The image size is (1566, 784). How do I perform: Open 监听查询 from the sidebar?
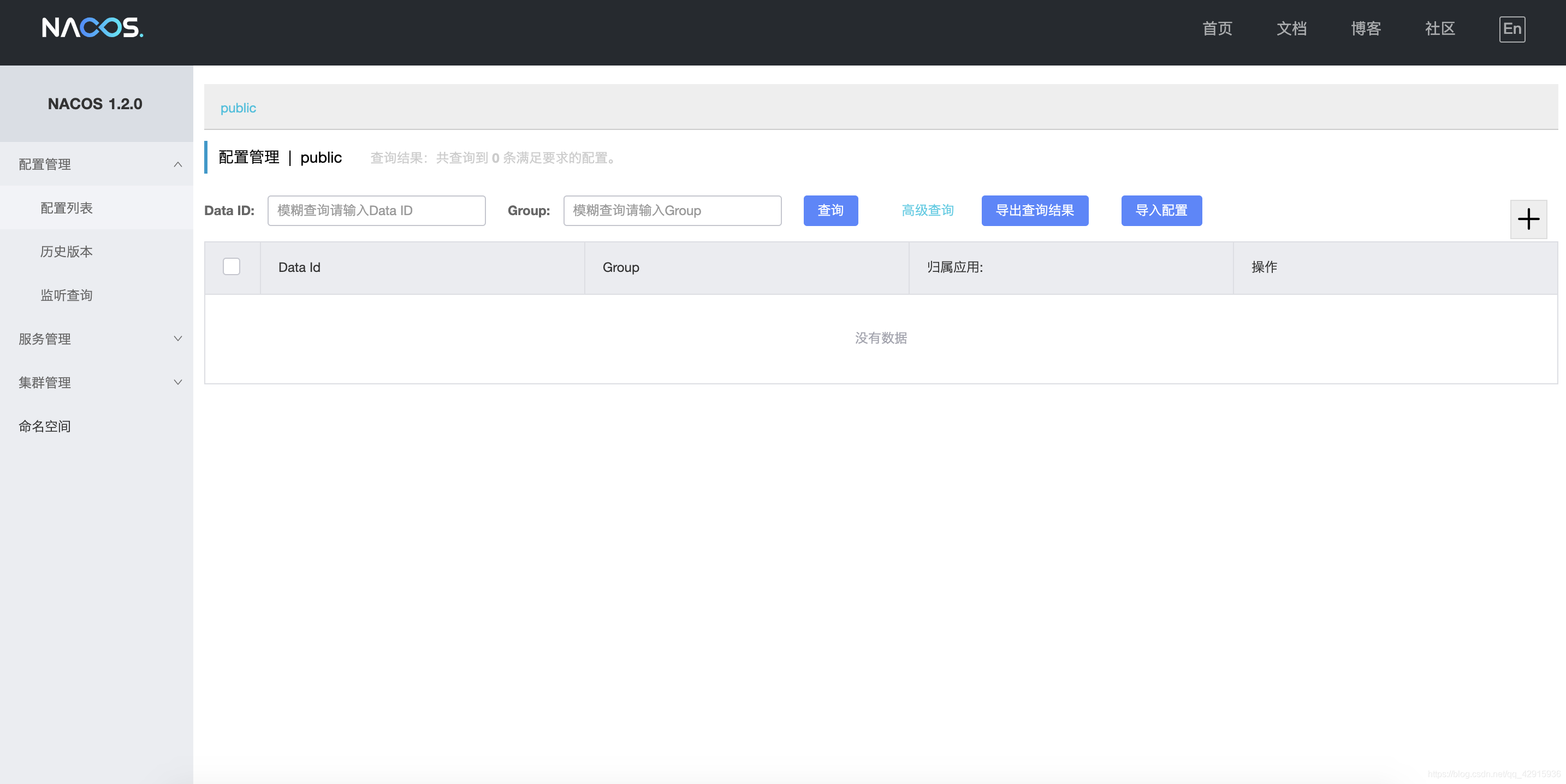pyautogui.click(x=66, y=295)
